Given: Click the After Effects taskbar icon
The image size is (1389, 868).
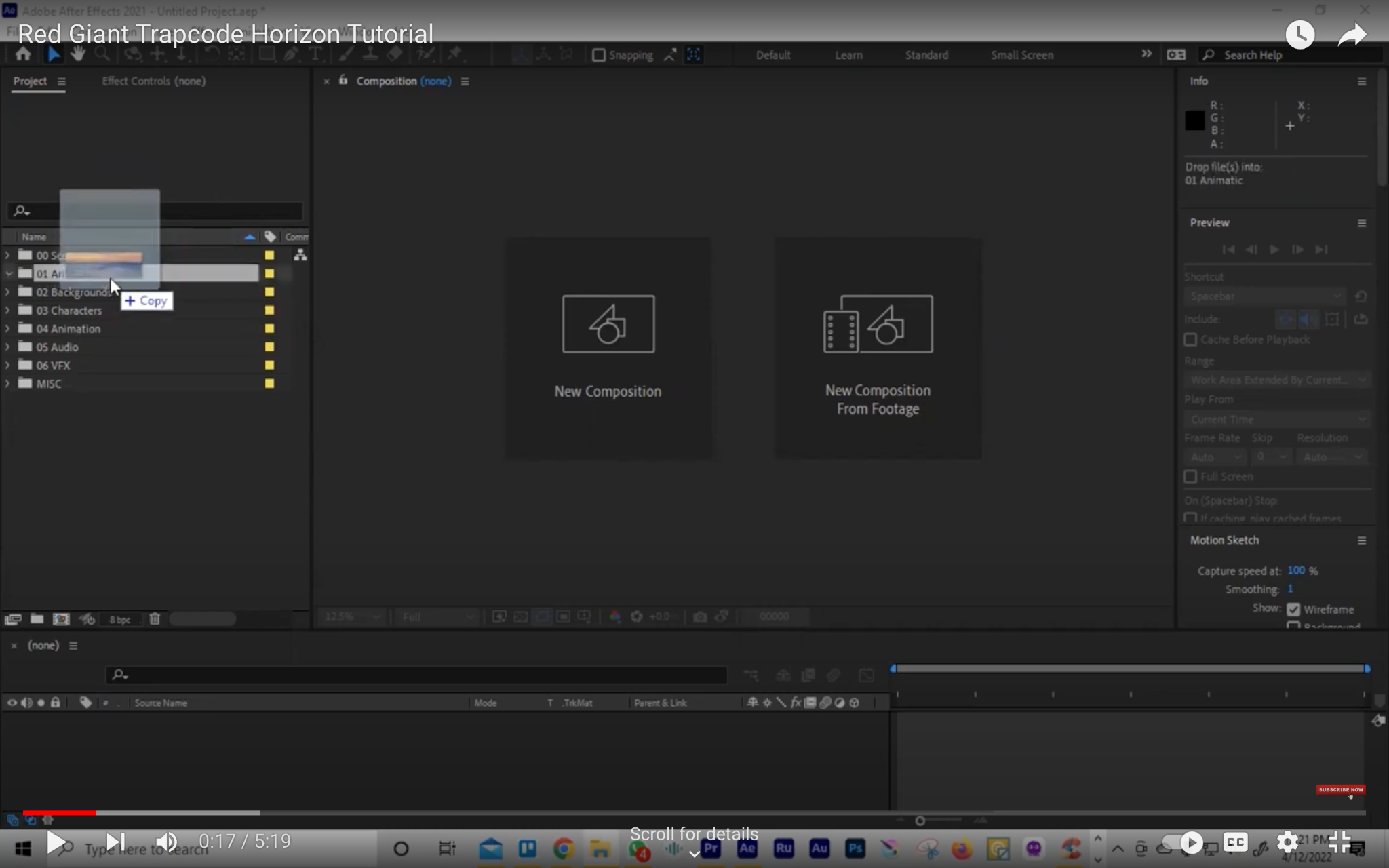Looking at the screenshot, I should coord(747,848).
